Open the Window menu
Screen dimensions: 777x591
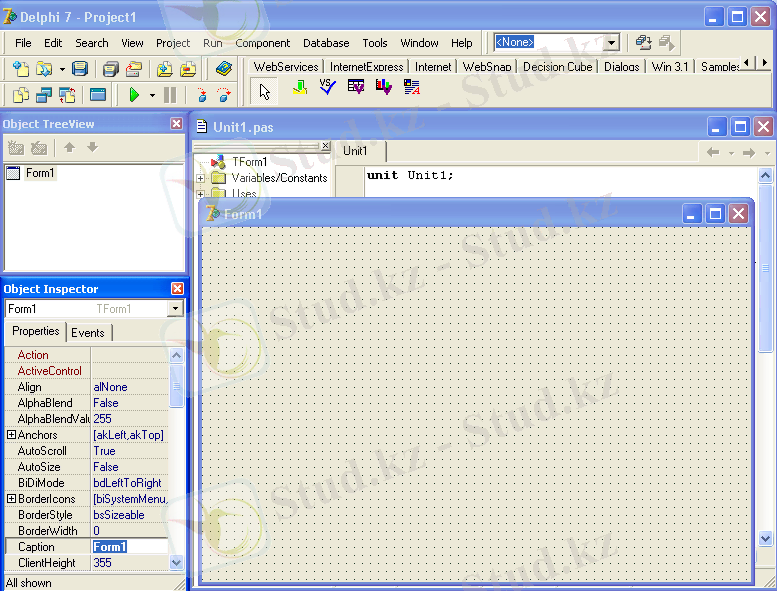pos(419,43)
